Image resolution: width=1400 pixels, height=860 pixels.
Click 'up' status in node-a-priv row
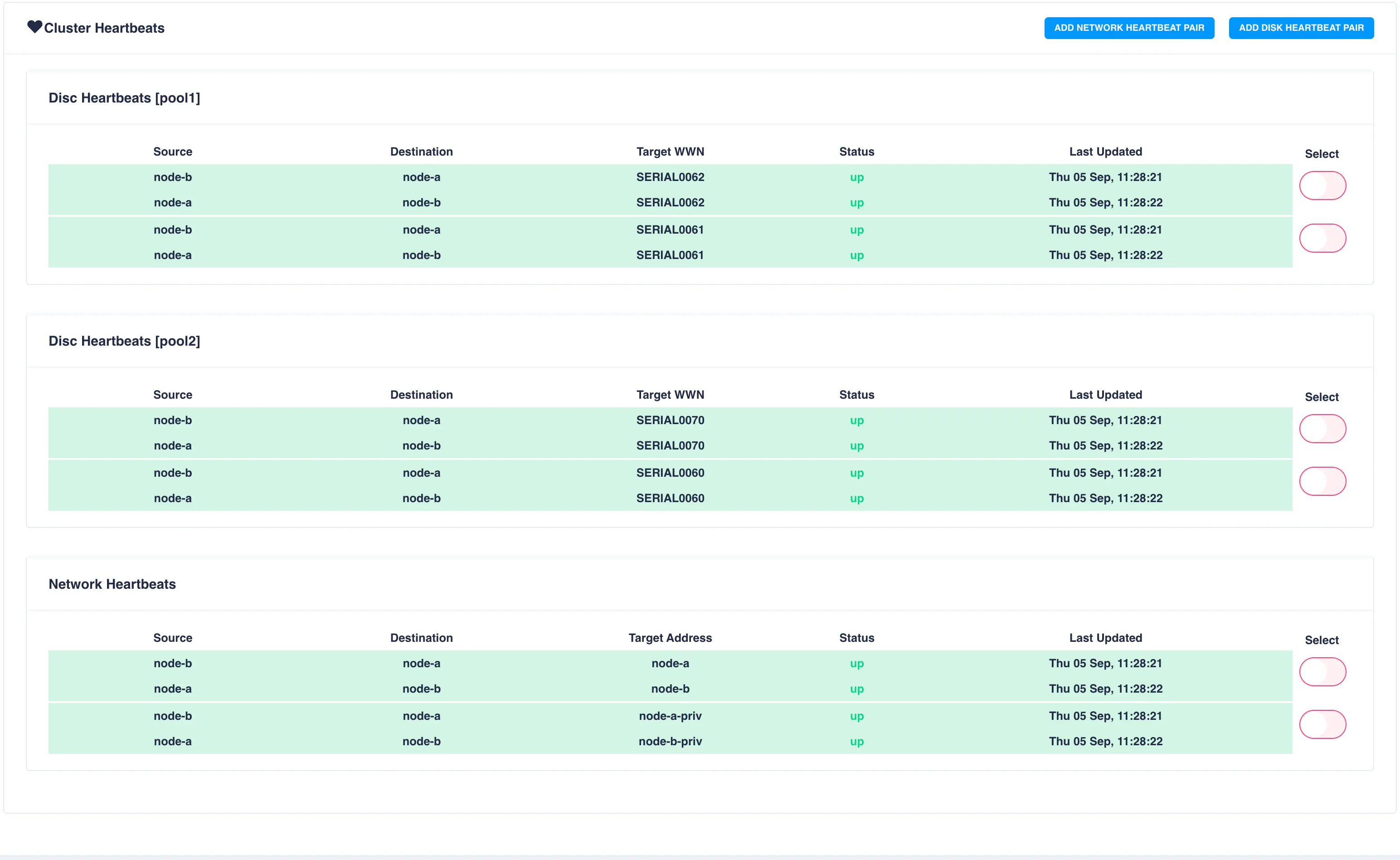856,716
